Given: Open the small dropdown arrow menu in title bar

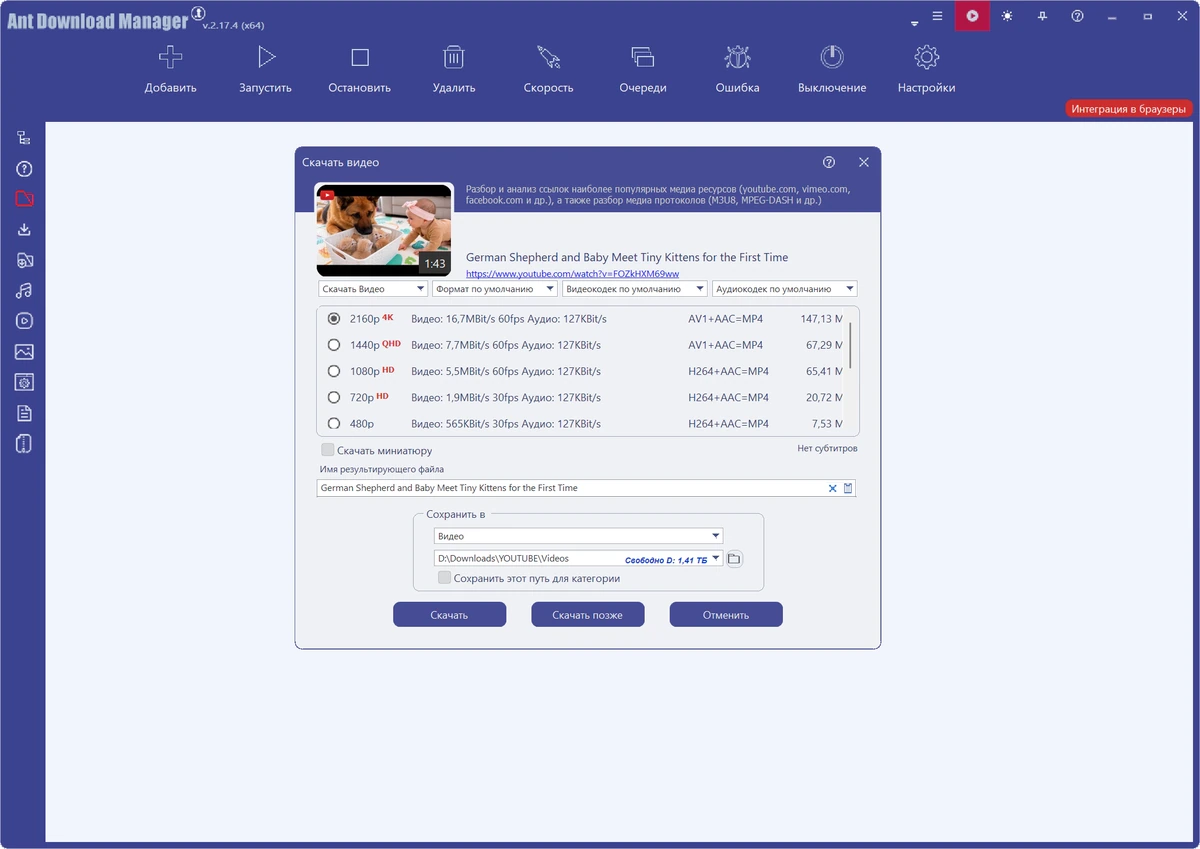Looking at the screenshot, I should click(914, 23).
